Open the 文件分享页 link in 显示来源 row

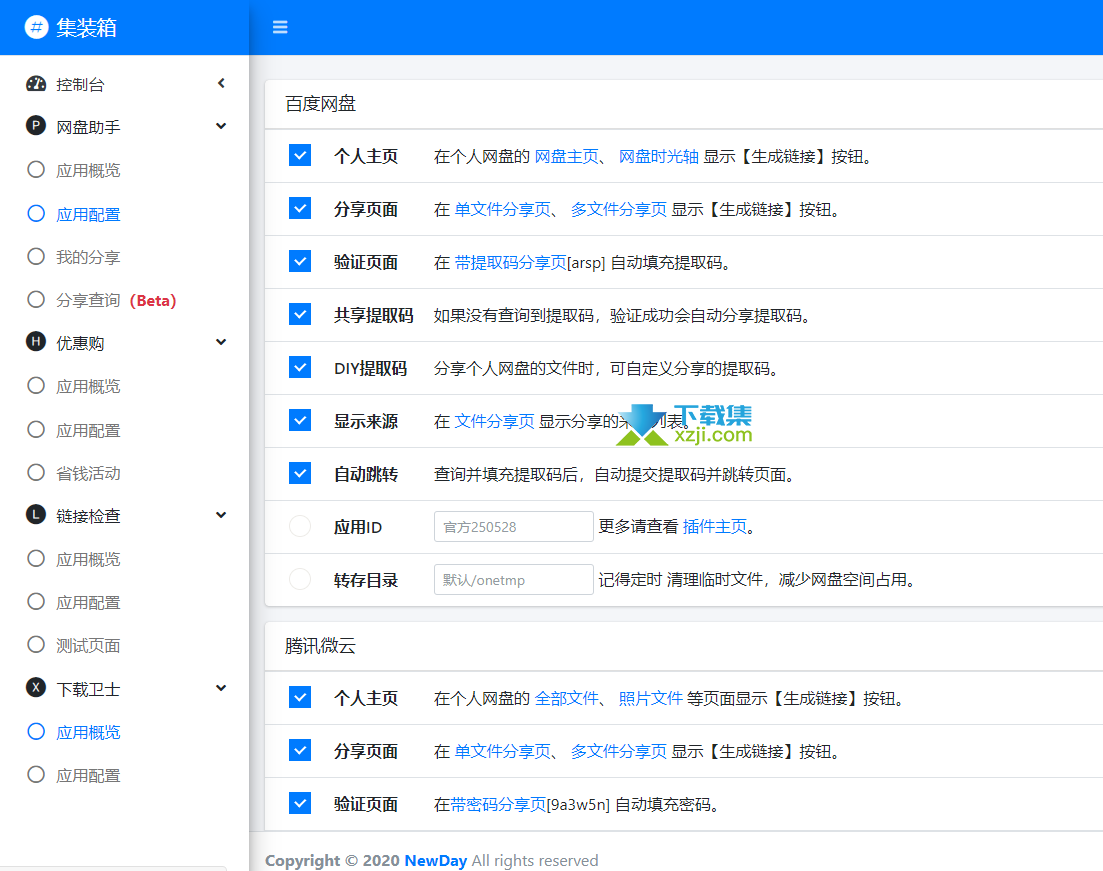(495, 421)
